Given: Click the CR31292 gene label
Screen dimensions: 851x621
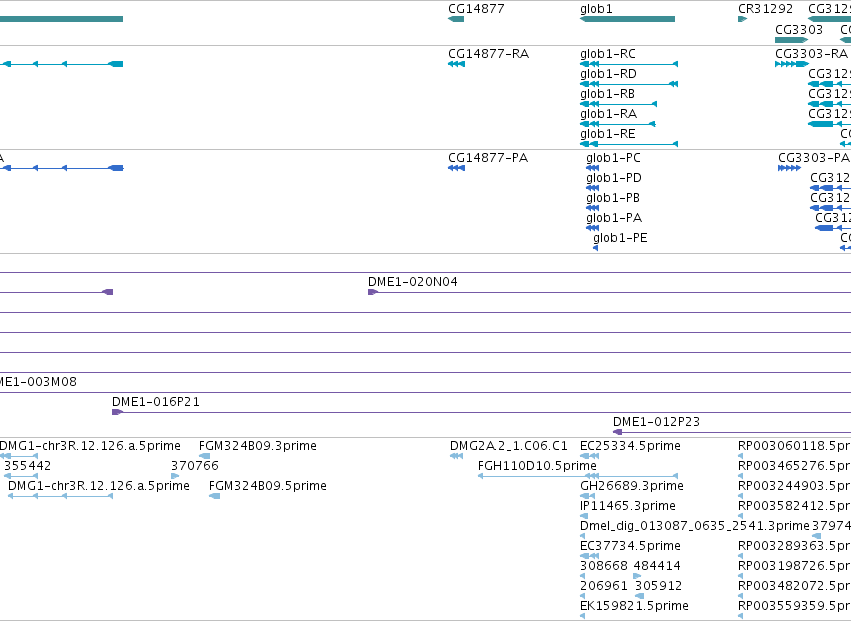Looking at the screenshot, I should [765, 9].
